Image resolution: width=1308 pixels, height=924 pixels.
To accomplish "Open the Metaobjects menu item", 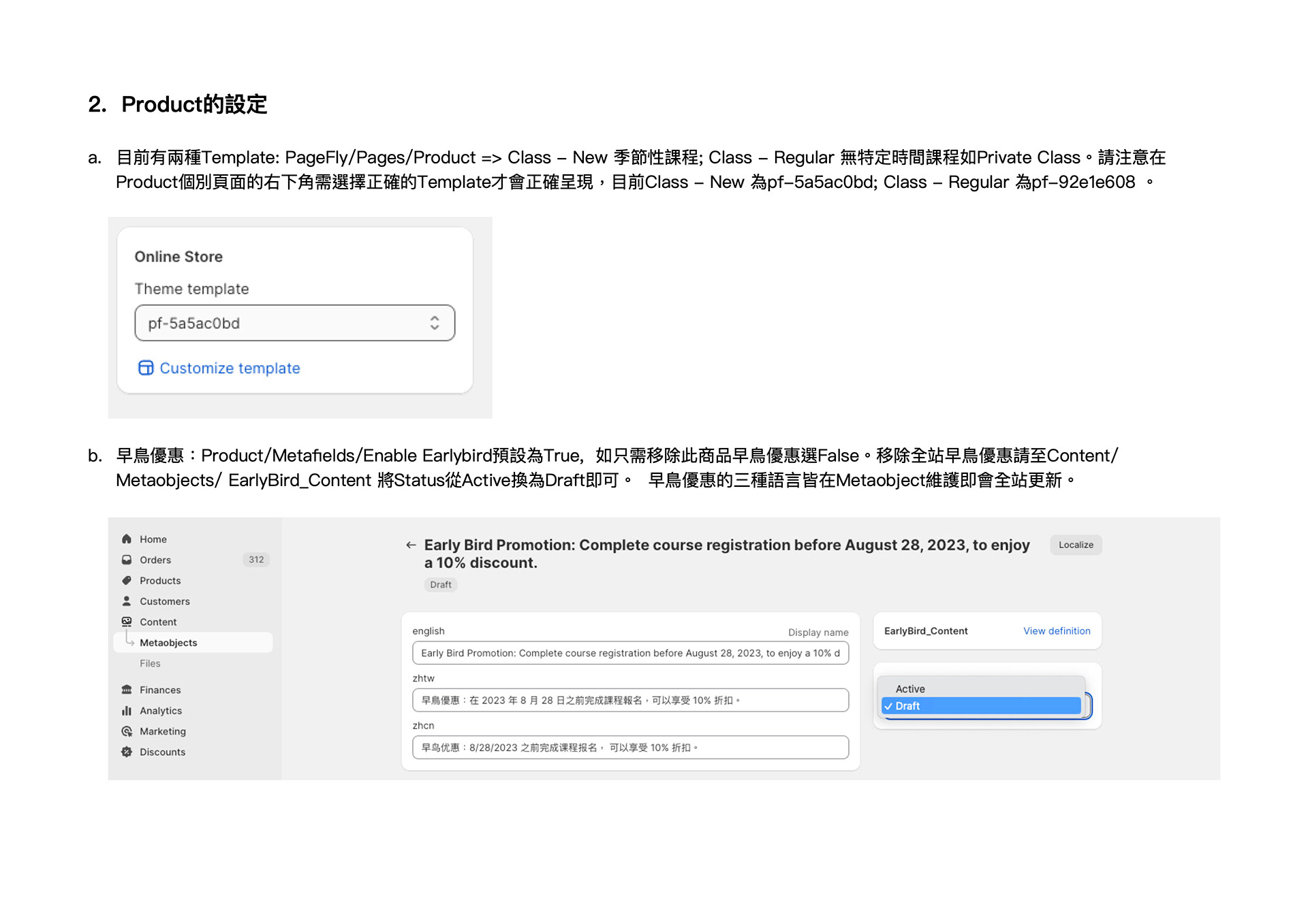I will pos(168,642).
